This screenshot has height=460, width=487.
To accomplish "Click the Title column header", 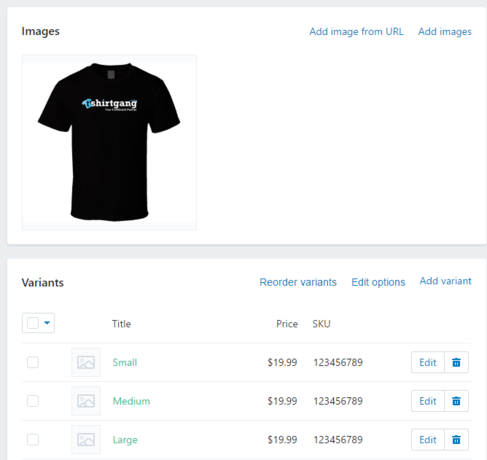I will click(121, 324).
